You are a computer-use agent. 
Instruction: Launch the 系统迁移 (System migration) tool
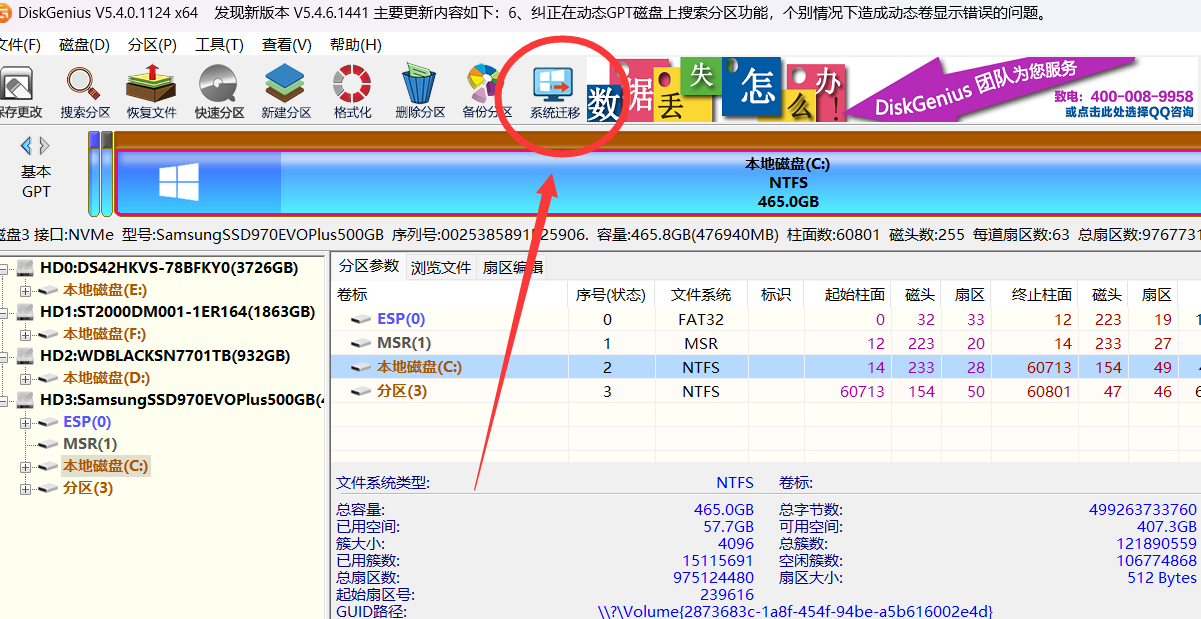(x=553, y=85)
